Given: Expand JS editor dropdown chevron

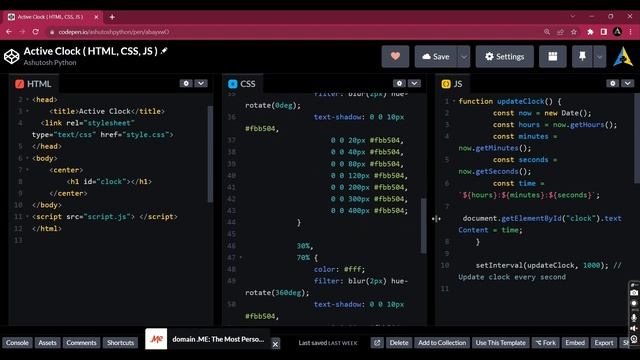Looking at the screenshot, I should click(627, 83).
